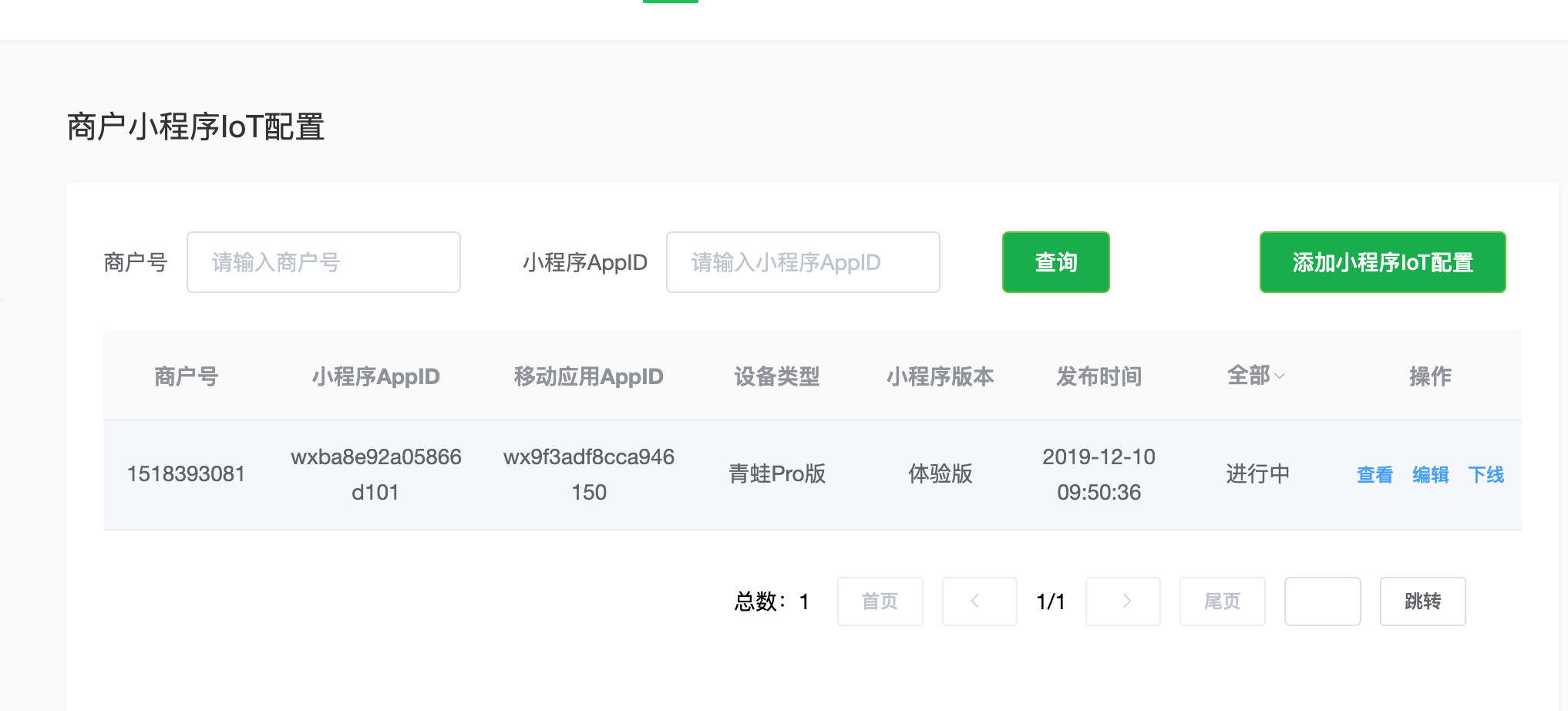1568x711 pixels.
Task: Click 编辑 link for merchant 1518393081
Action: [1431, 474]
